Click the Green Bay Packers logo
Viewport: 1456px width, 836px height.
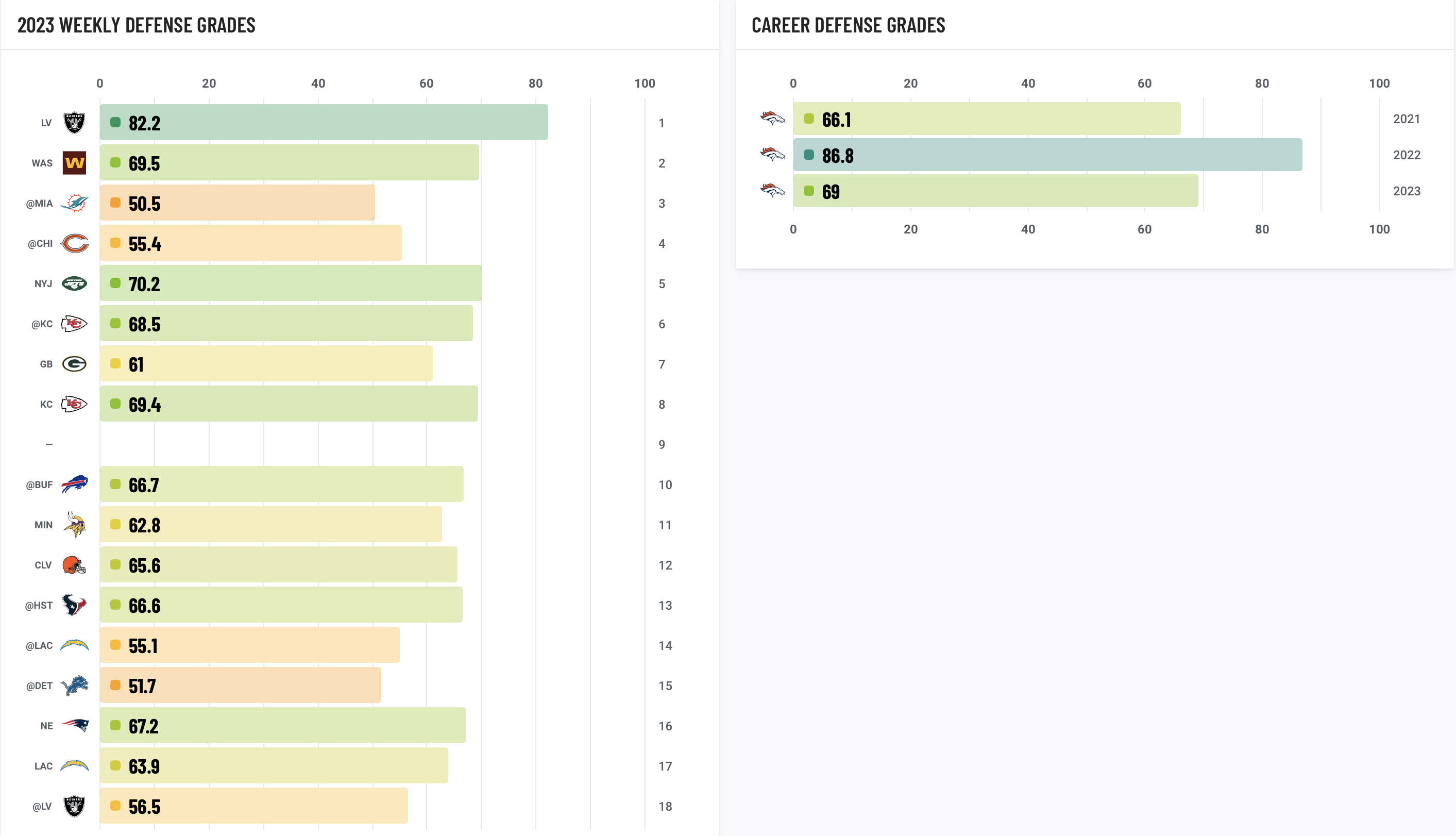74,364
